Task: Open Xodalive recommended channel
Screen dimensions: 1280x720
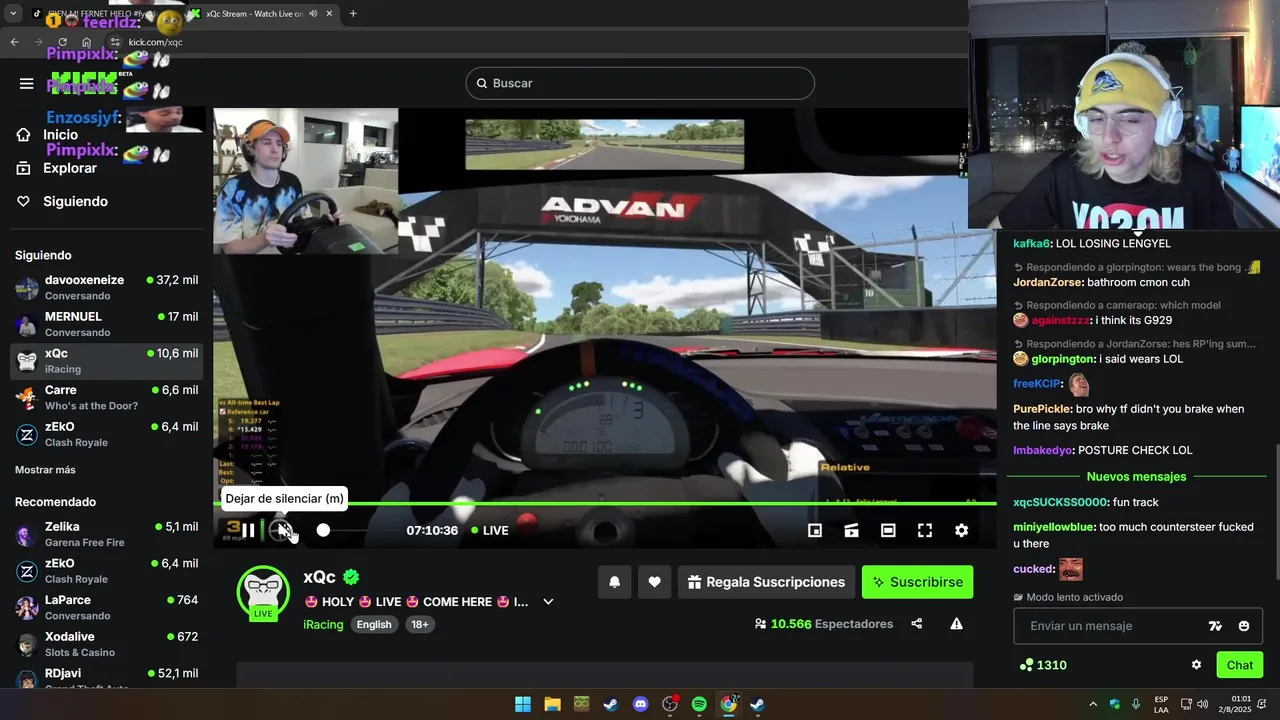Action: click(x=106, y=644)
